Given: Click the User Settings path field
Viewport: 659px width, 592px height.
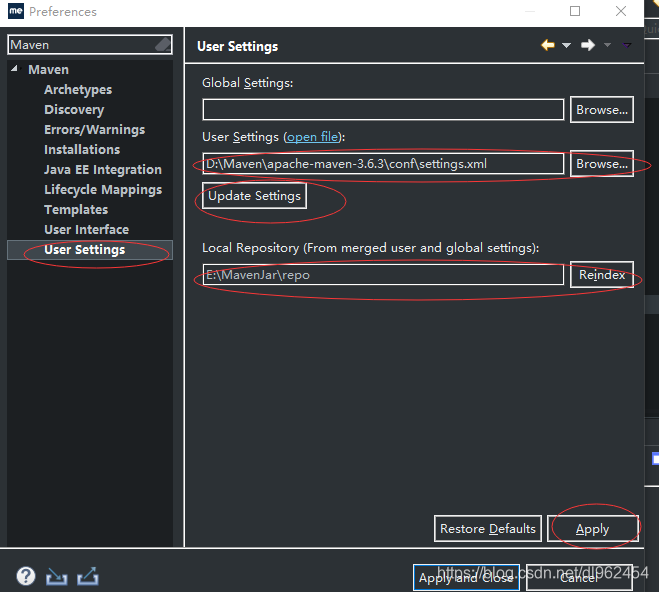Looking at the screenshot, I should [x=383, y=163].
